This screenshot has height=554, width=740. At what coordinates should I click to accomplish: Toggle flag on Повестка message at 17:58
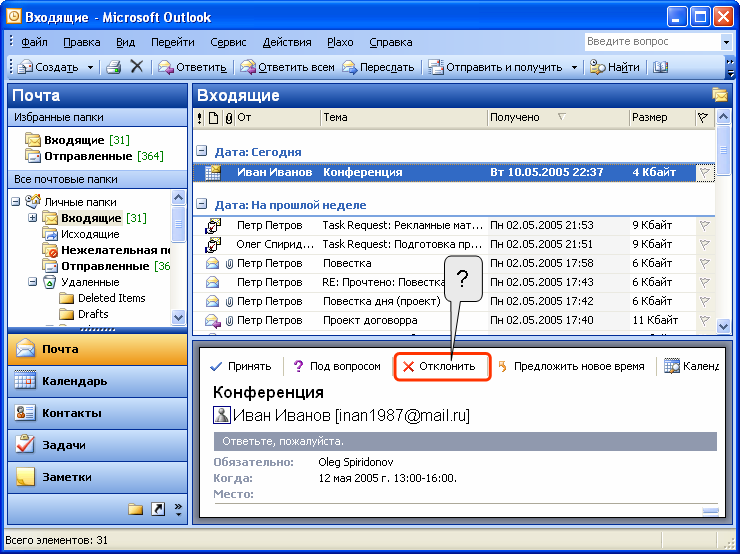(704, 263)
